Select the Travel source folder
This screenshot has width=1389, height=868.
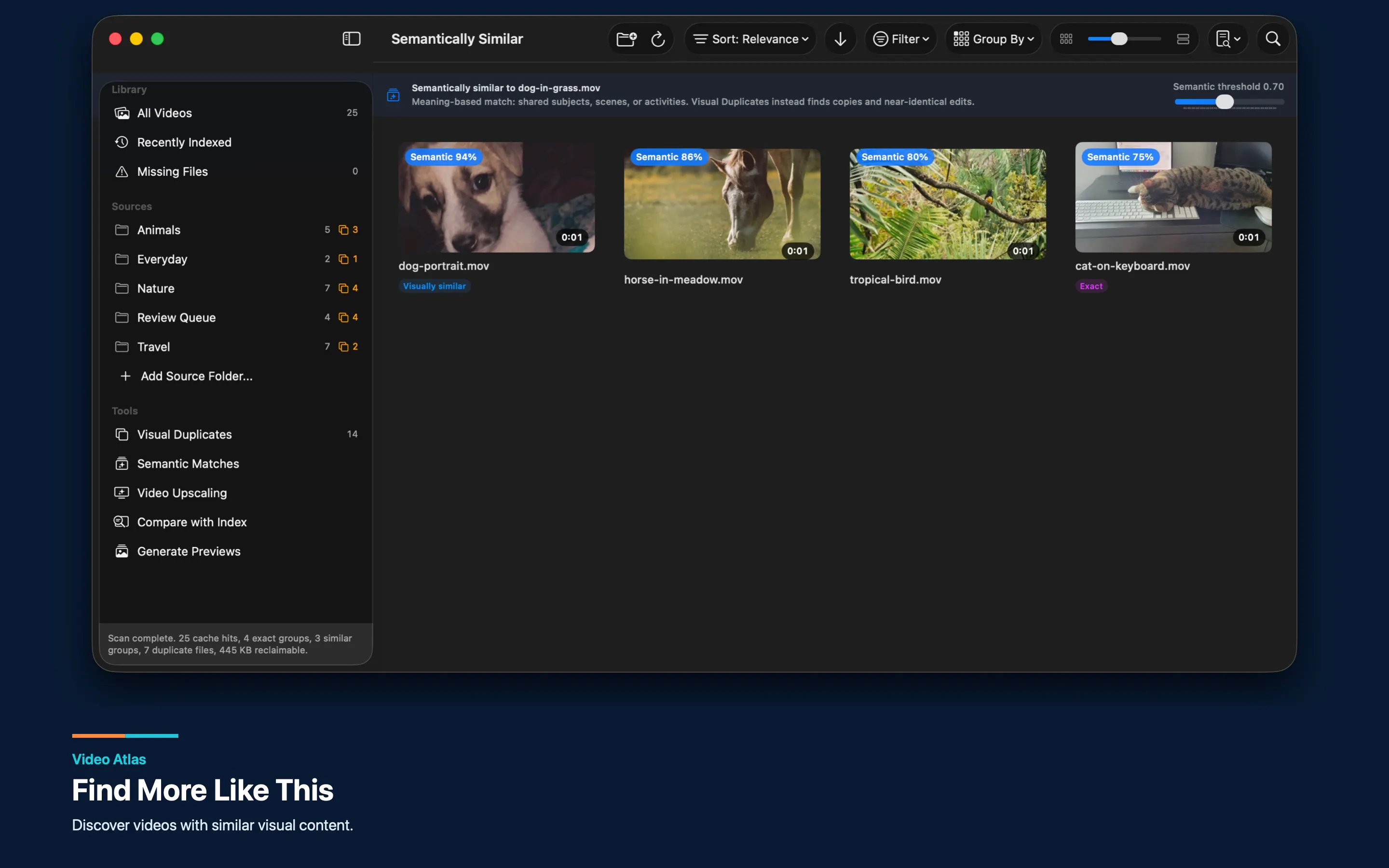236,347
